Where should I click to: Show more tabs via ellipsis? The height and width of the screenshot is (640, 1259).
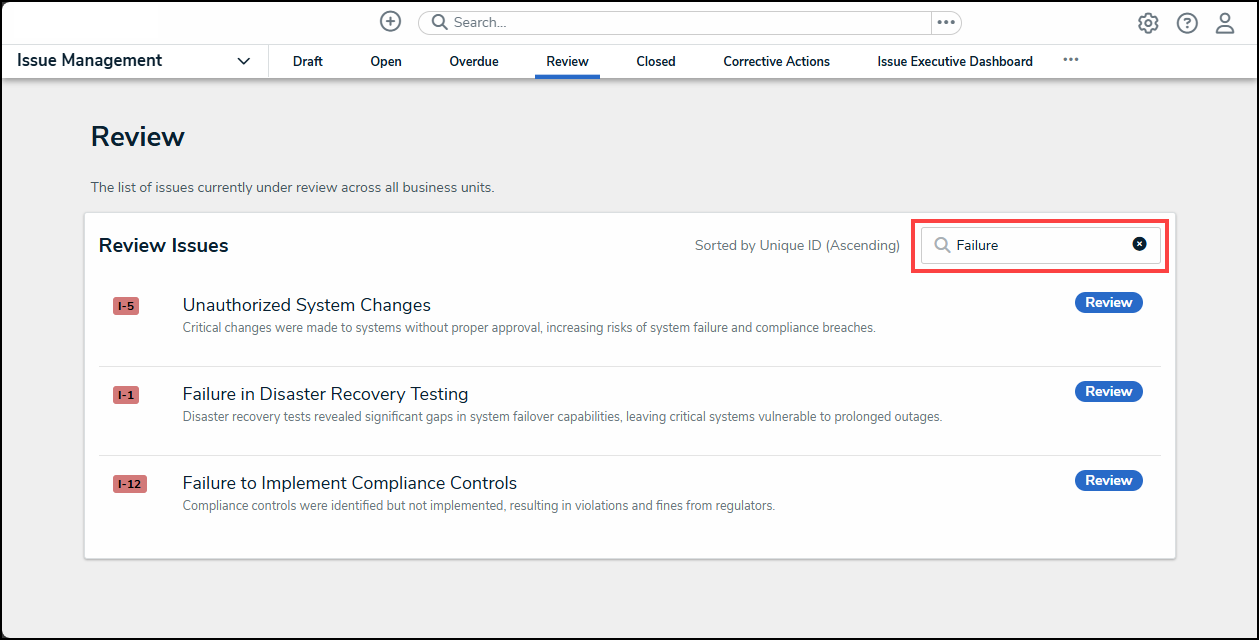coord(1071,60)
